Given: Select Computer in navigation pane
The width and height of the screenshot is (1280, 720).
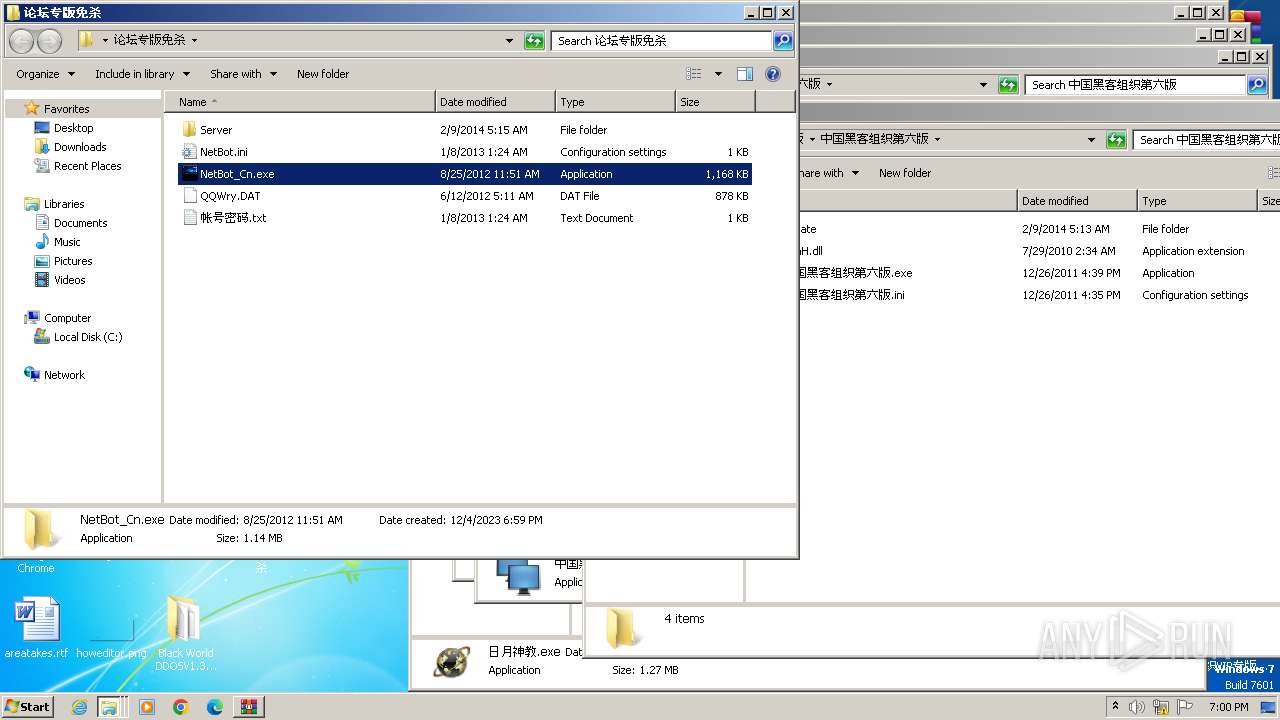Looking at the screenshot, I should point(67,318).
